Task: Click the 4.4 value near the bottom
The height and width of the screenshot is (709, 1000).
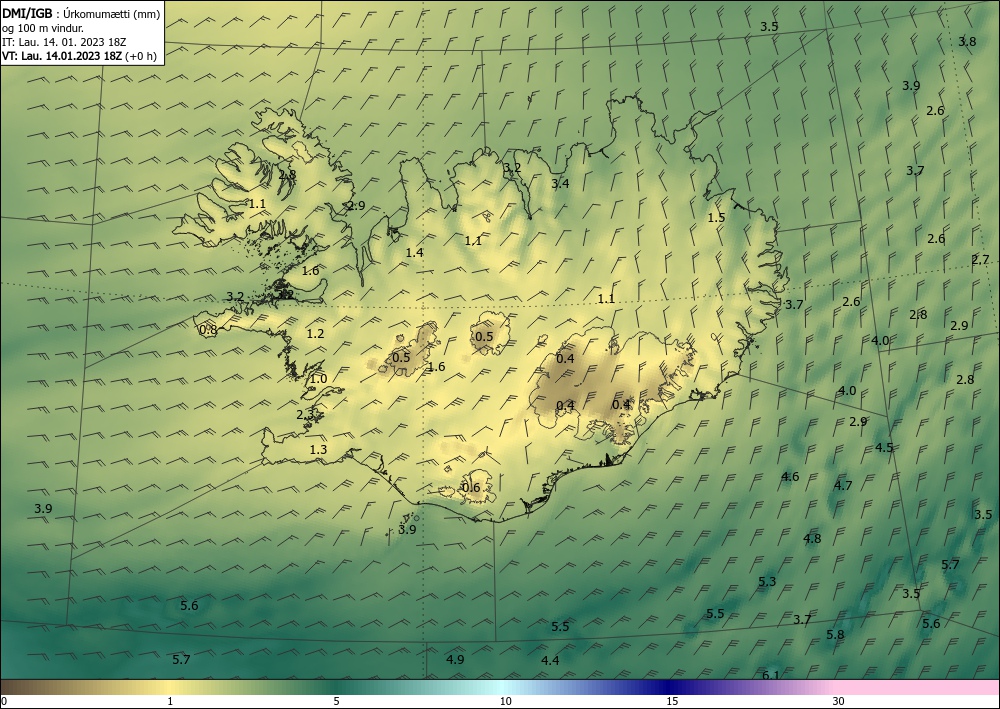Action: (x=550, y=661)
